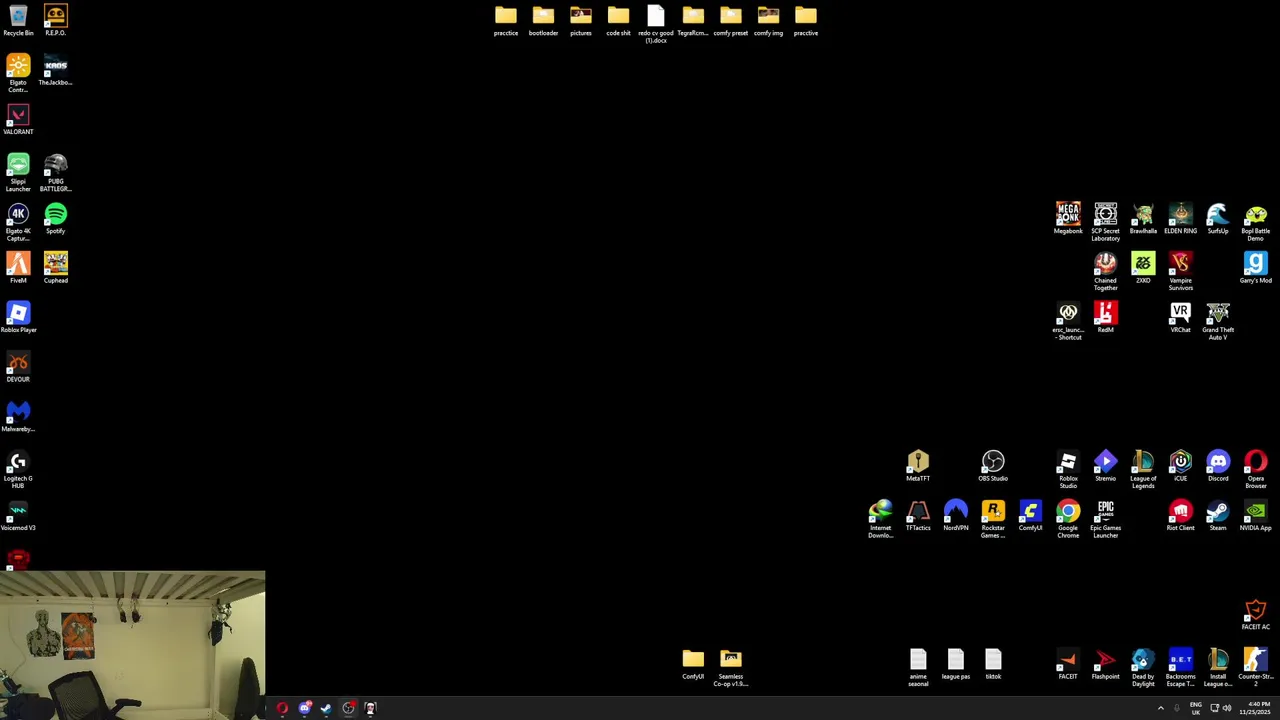The height and width of the screenshot is (720, 1280).
Task: Select the Seamless Co-op folder
Action: (x=731, y=668)
